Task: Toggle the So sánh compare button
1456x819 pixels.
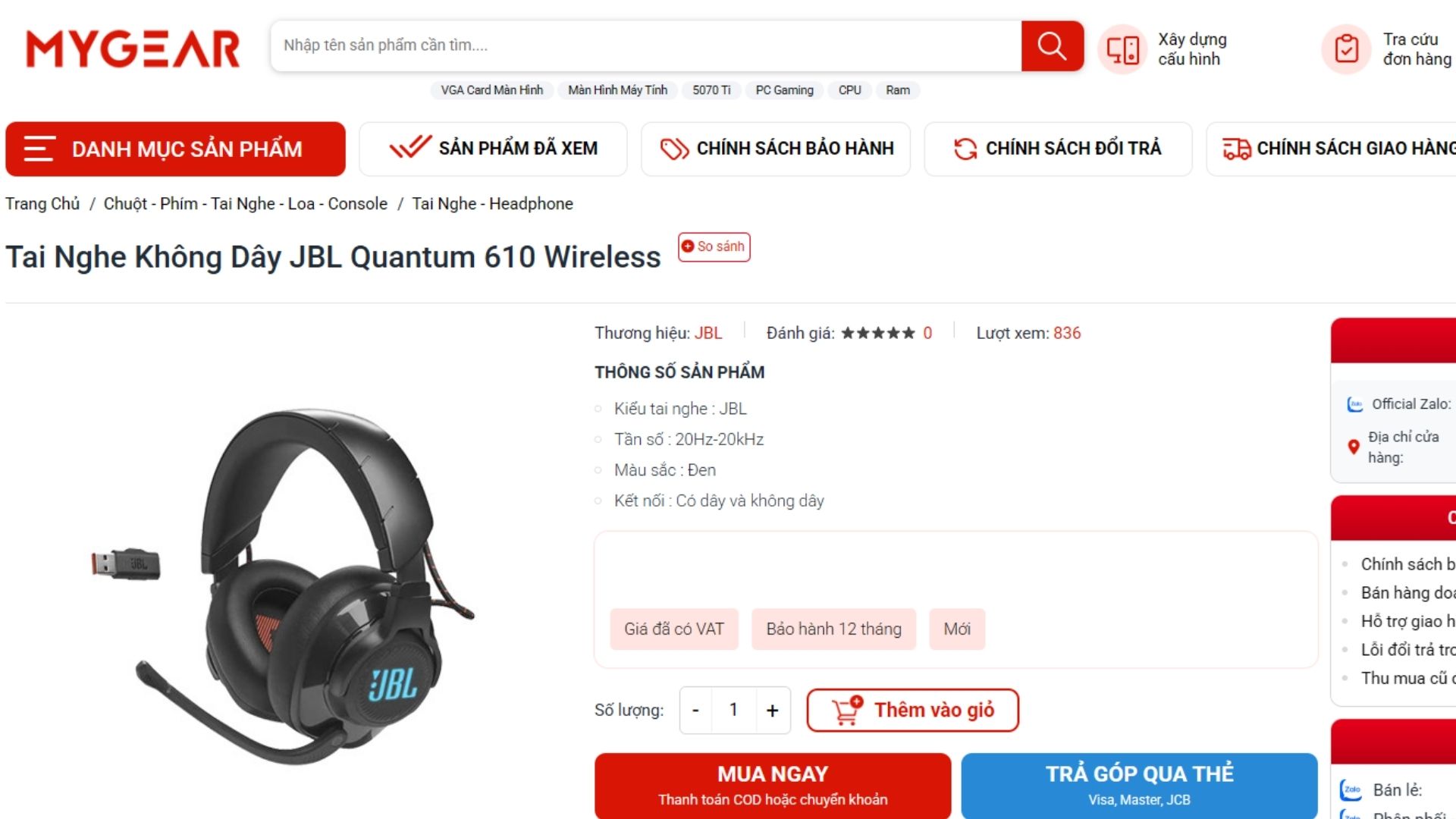Action: tap(714, 246)
